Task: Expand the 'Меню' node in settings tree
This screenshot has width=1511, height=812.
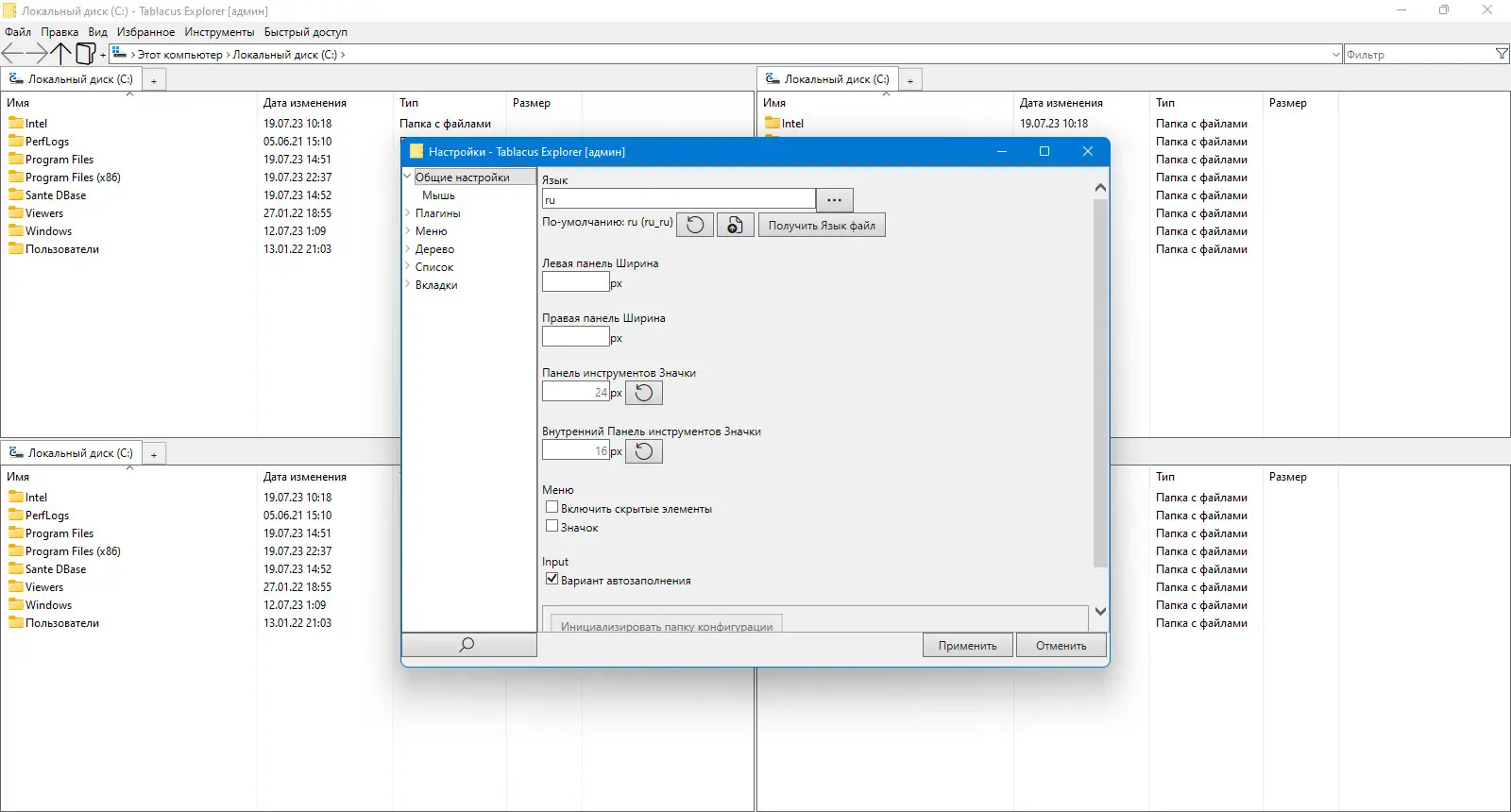Action: (408, 230)
